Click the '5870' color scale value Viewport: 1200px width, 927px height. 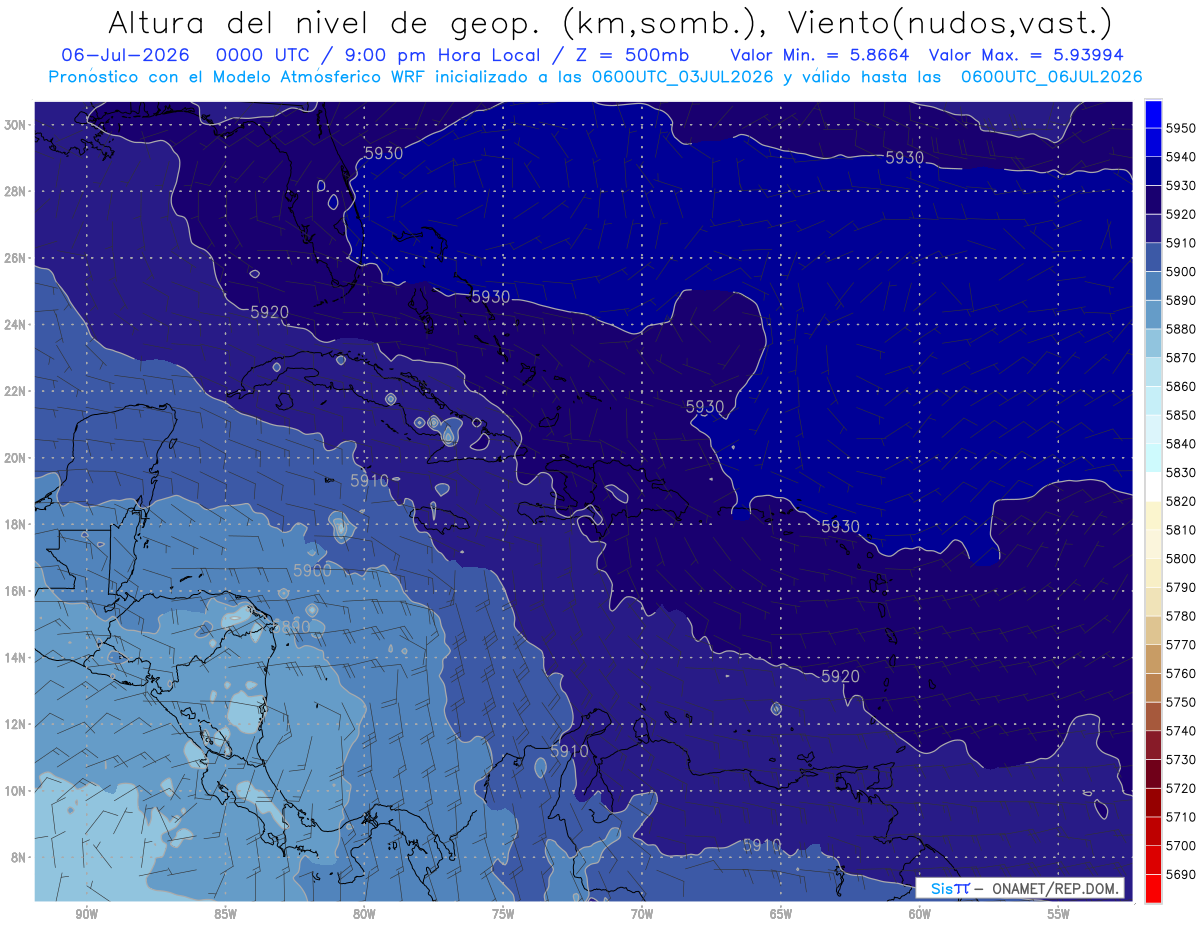[x=1181, y=358]
